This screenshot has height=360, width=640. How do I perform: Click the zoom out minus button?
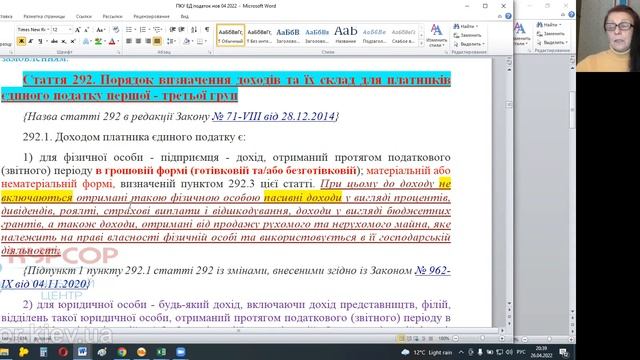(x=456, y=338)
